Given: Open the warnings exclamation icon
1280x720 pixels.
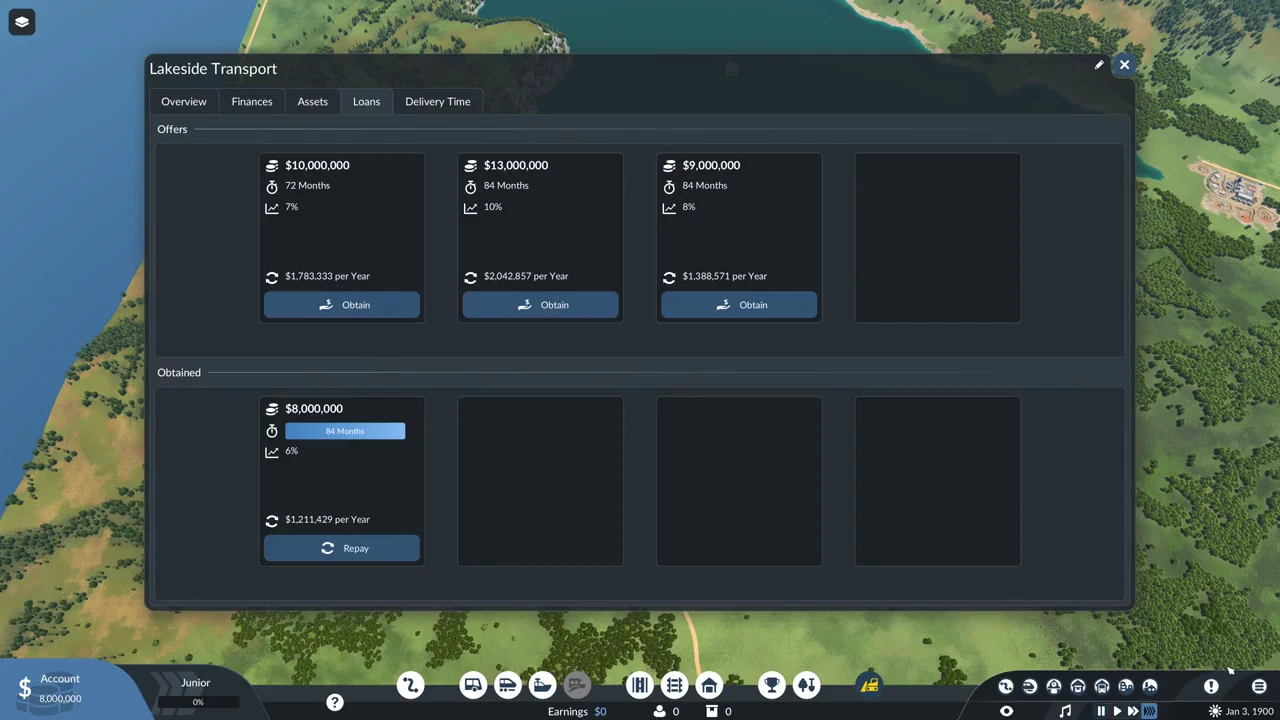Looking at the screenshot, I should click(x=1211, y=686).
